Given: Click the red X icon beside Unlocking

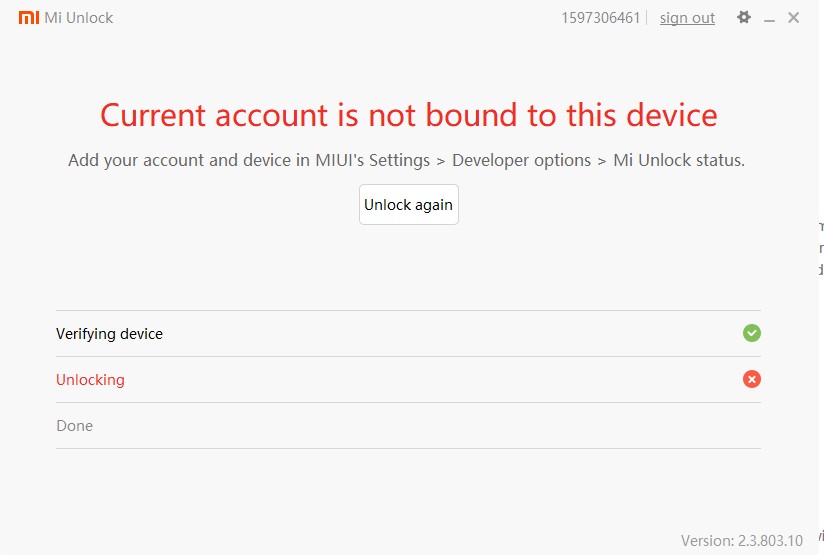Looking at the screenshot, I should 752,379.
